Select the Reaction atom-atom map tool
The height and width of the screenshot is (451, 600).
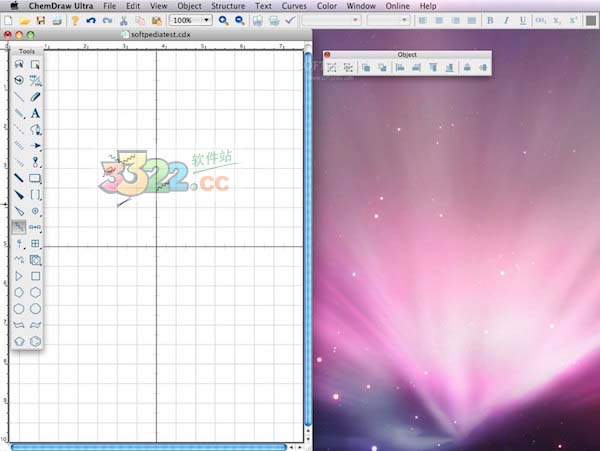[x=35, y=227]
